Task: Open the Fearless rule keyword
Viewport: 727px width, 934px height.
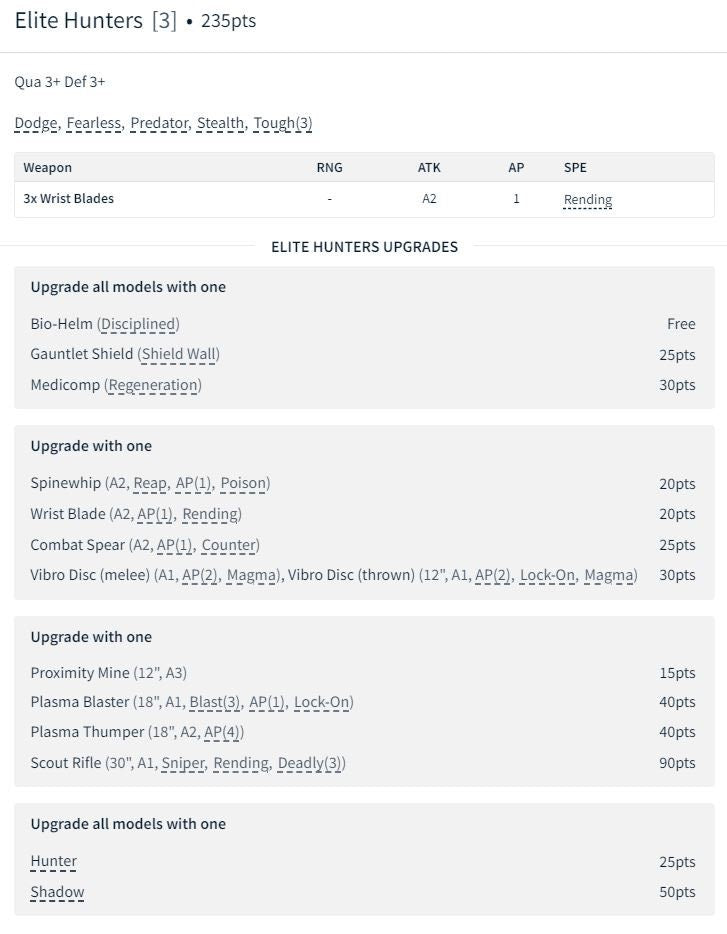Action: pyautogui.click(x=94, y=123)
